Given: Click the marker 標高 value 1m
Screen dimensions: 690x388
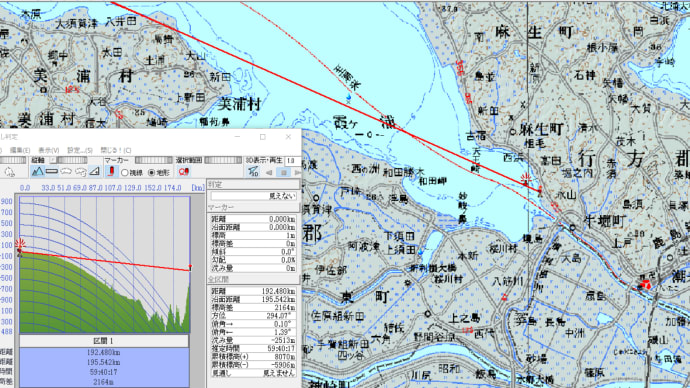Looking at the screenshot, I should (x=290, y=235).
